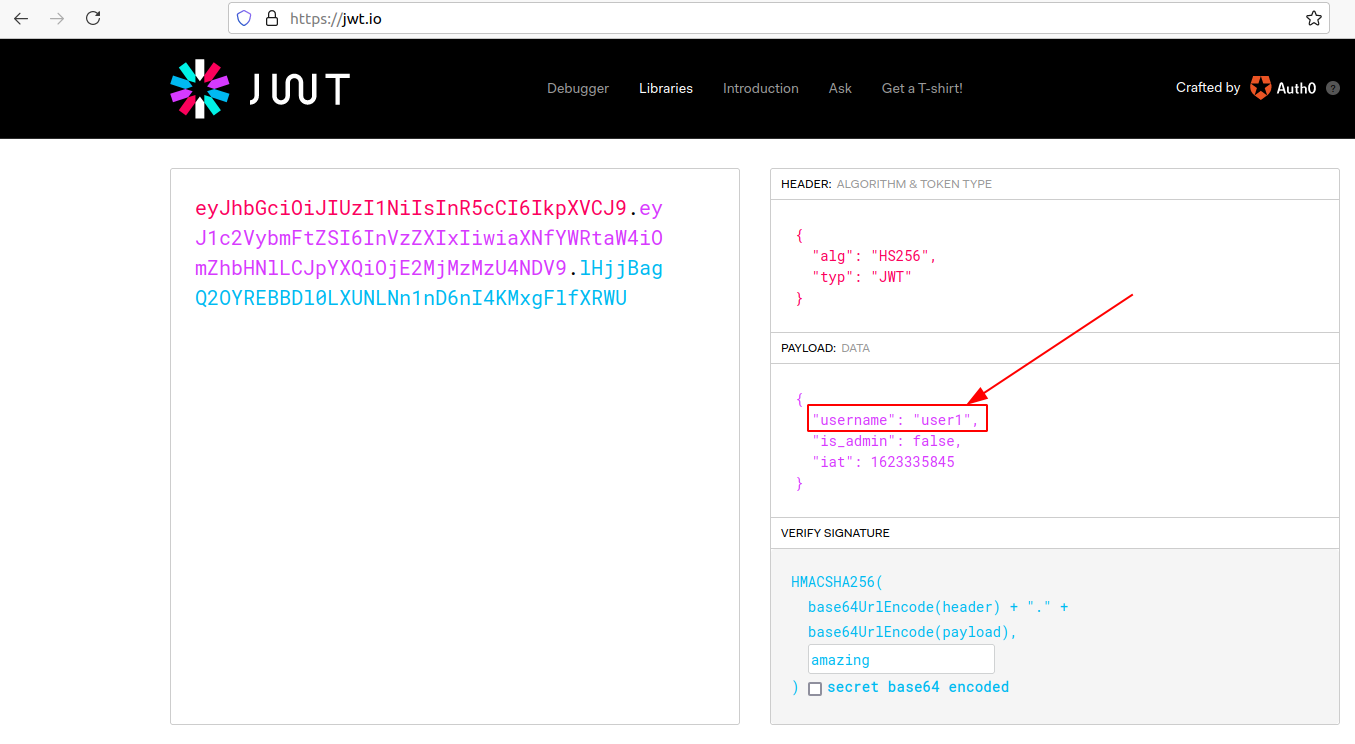The image size is (1355, 744).
Task: Click the browser back arrow
Action: pos(21,18)
